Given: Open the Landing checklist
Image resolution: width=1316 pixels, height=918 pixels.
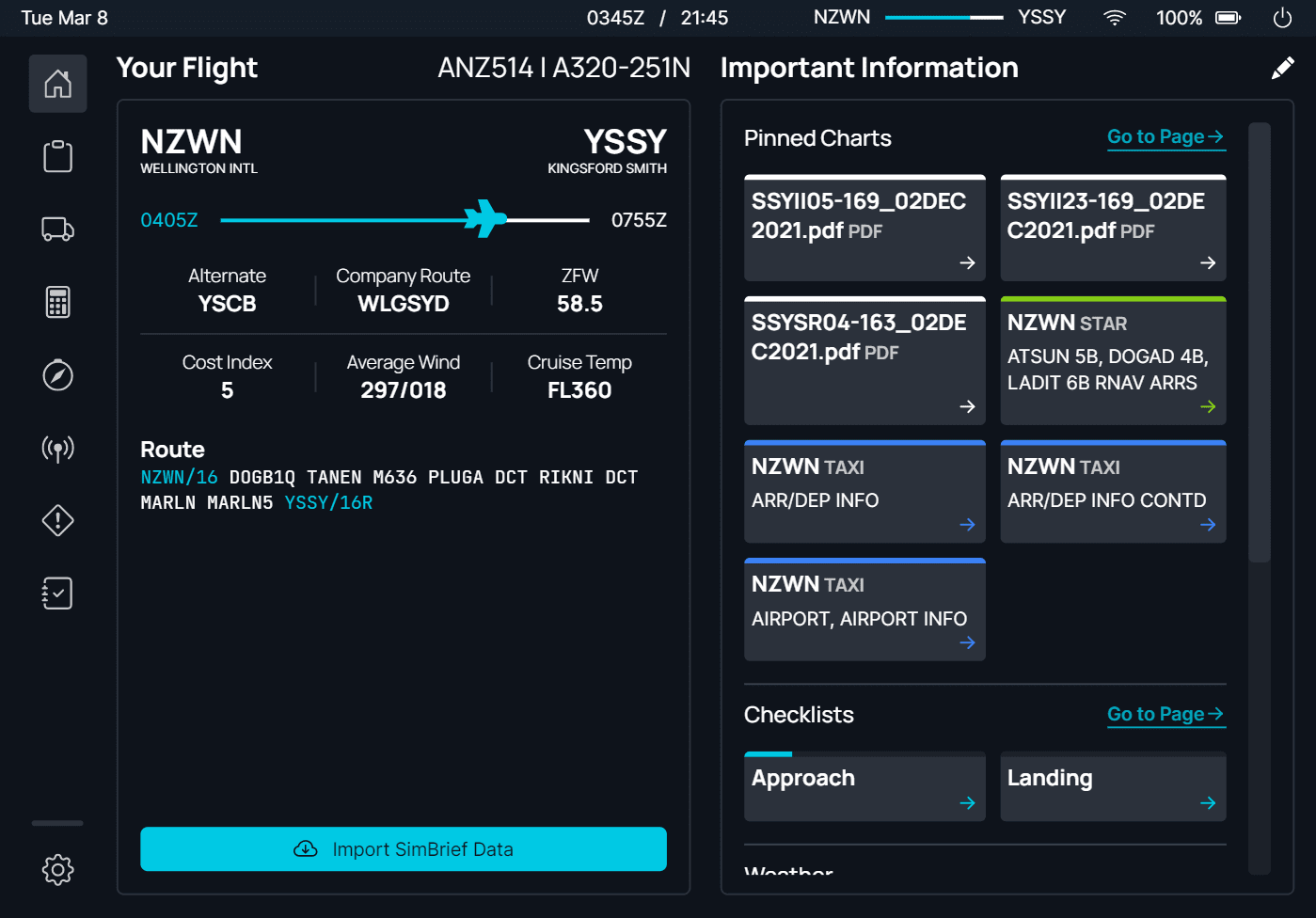Looking at the screenshot, I should pos(1113,786).
